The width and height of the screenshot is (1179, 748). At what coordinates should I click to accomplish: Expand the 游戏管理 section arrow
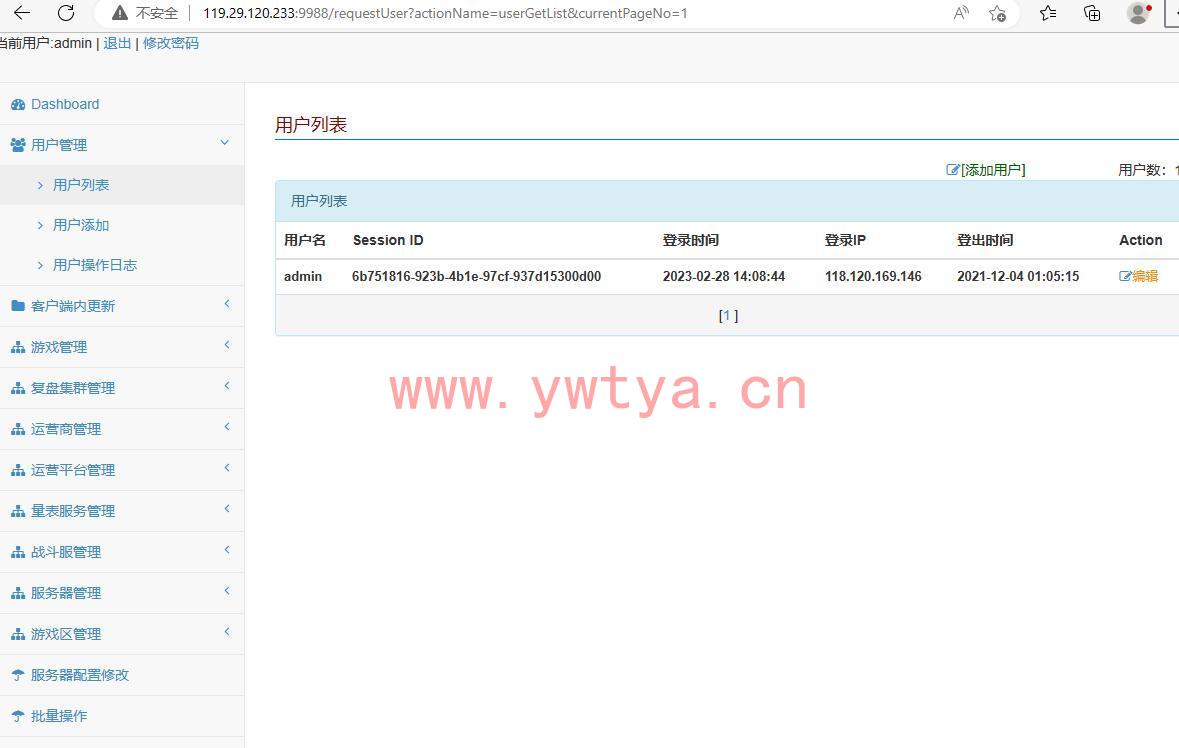pyautogui.click(x=227, y=345)
